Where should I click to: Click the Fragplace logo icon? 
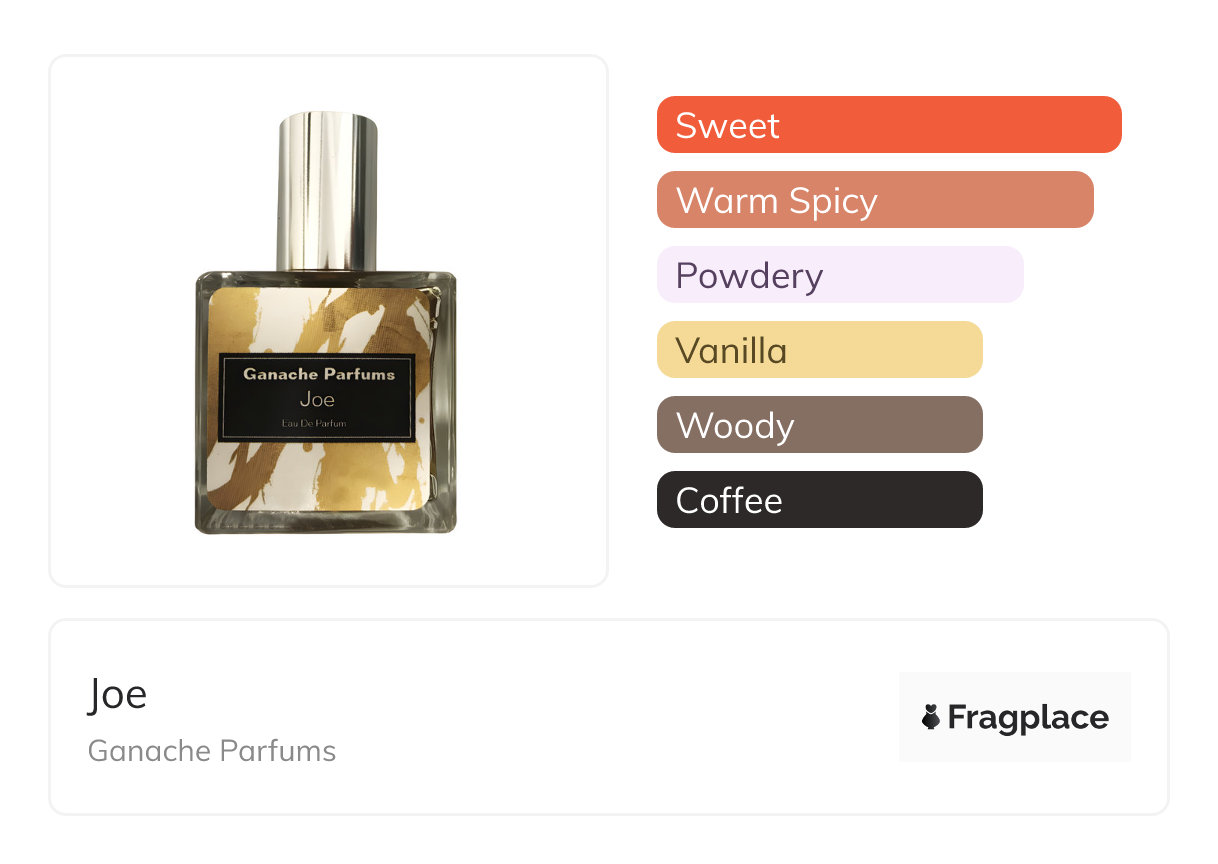931,717
